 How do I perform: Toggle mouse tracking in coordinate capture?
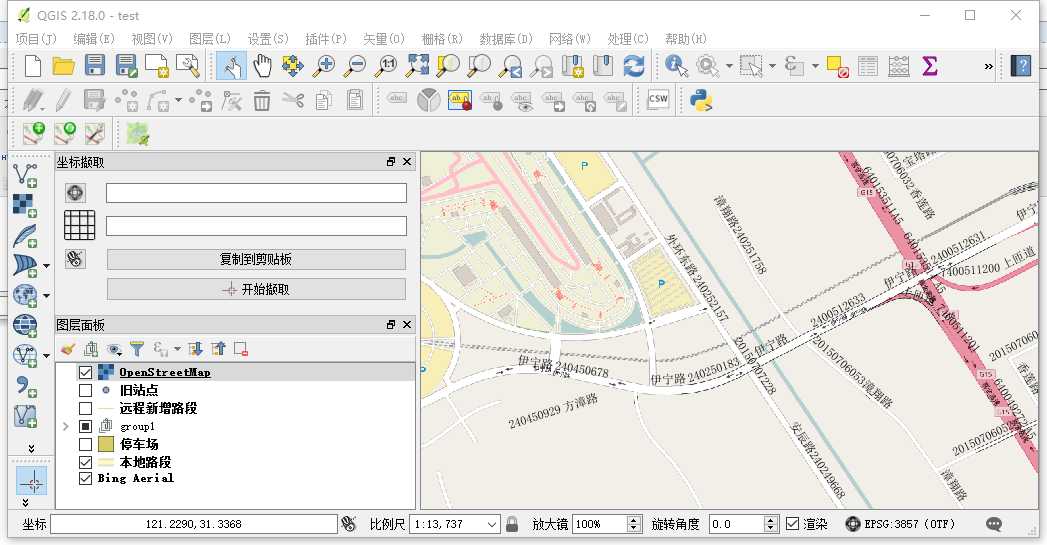pyautogui.click(x=75, y=258)
